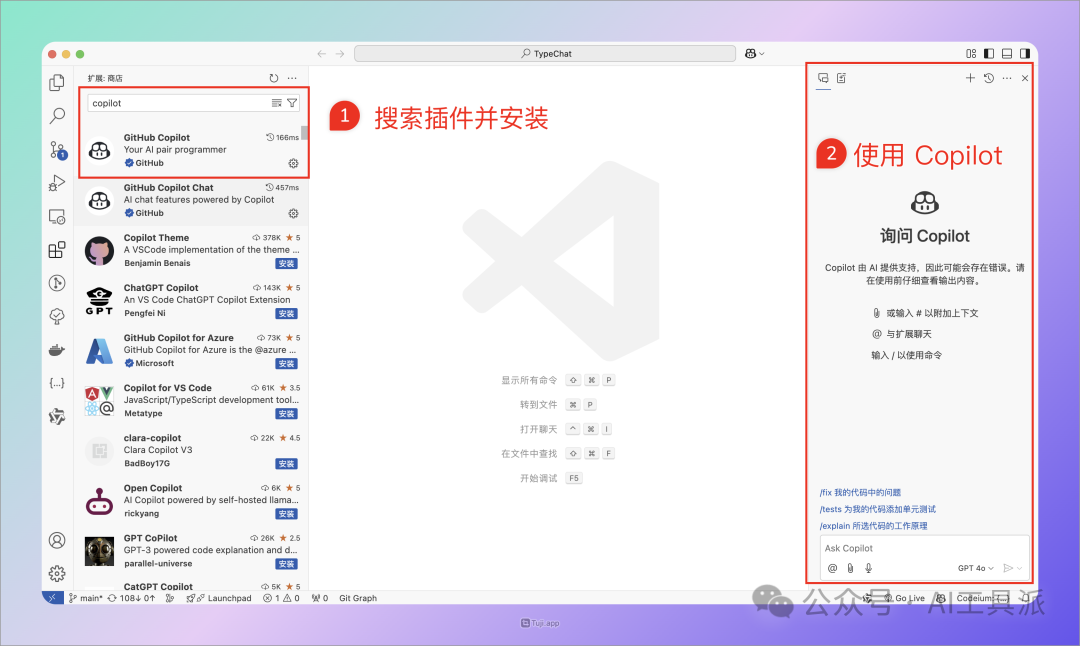Switch branch via main* status item
Screen dimensions: 1080x646
tap(85, 598)
